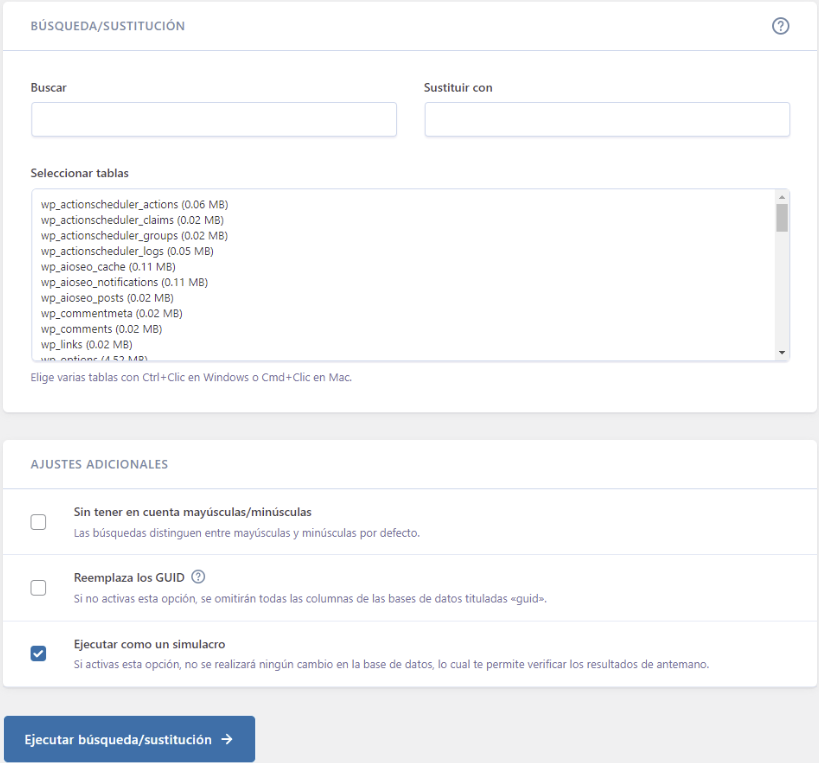This screenshot has width=819, height=763.
Task: Focus the Buscar text field
Action: point(214,120)
